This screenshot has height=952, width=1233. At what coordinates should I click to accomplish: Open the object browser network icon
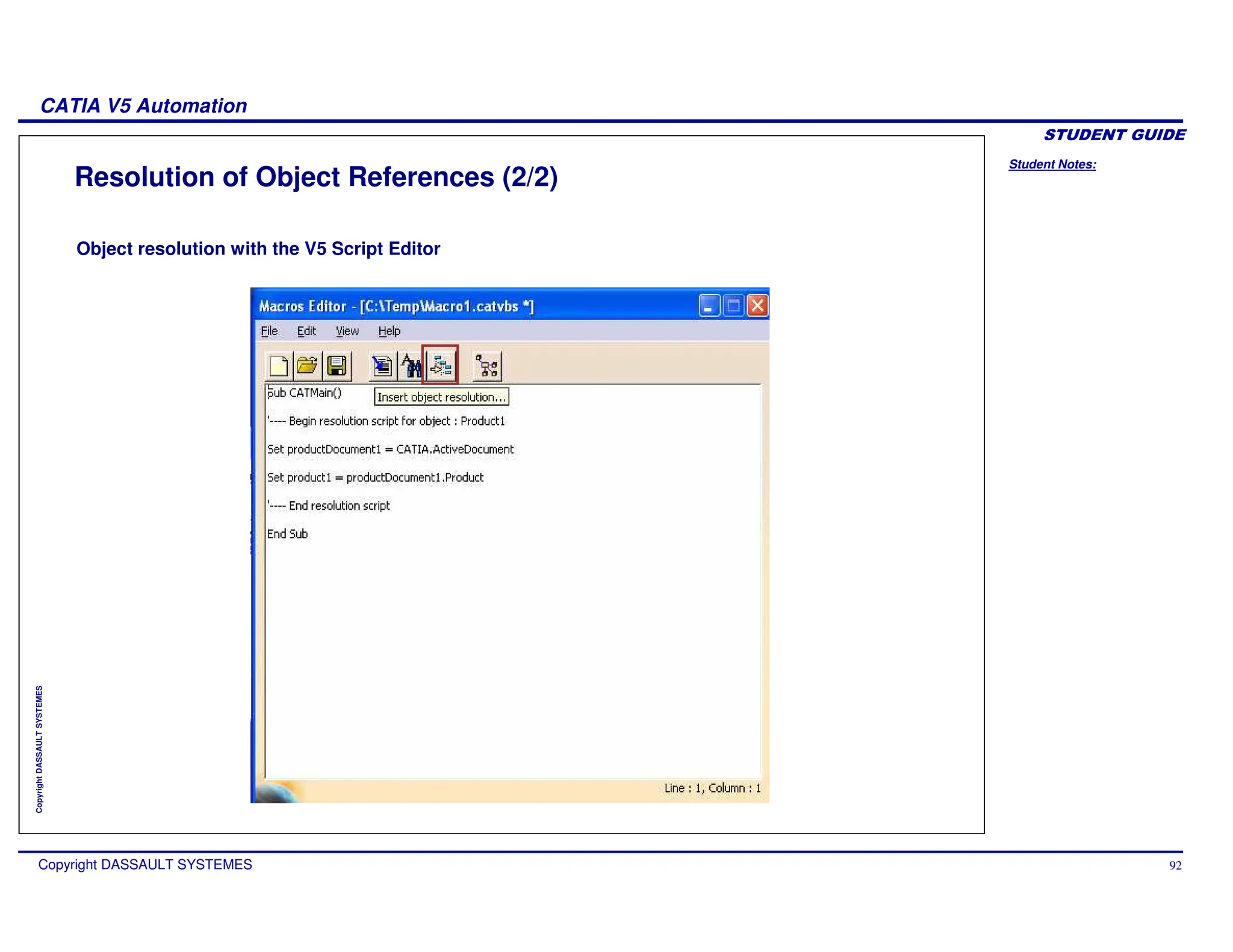[487, 365]
